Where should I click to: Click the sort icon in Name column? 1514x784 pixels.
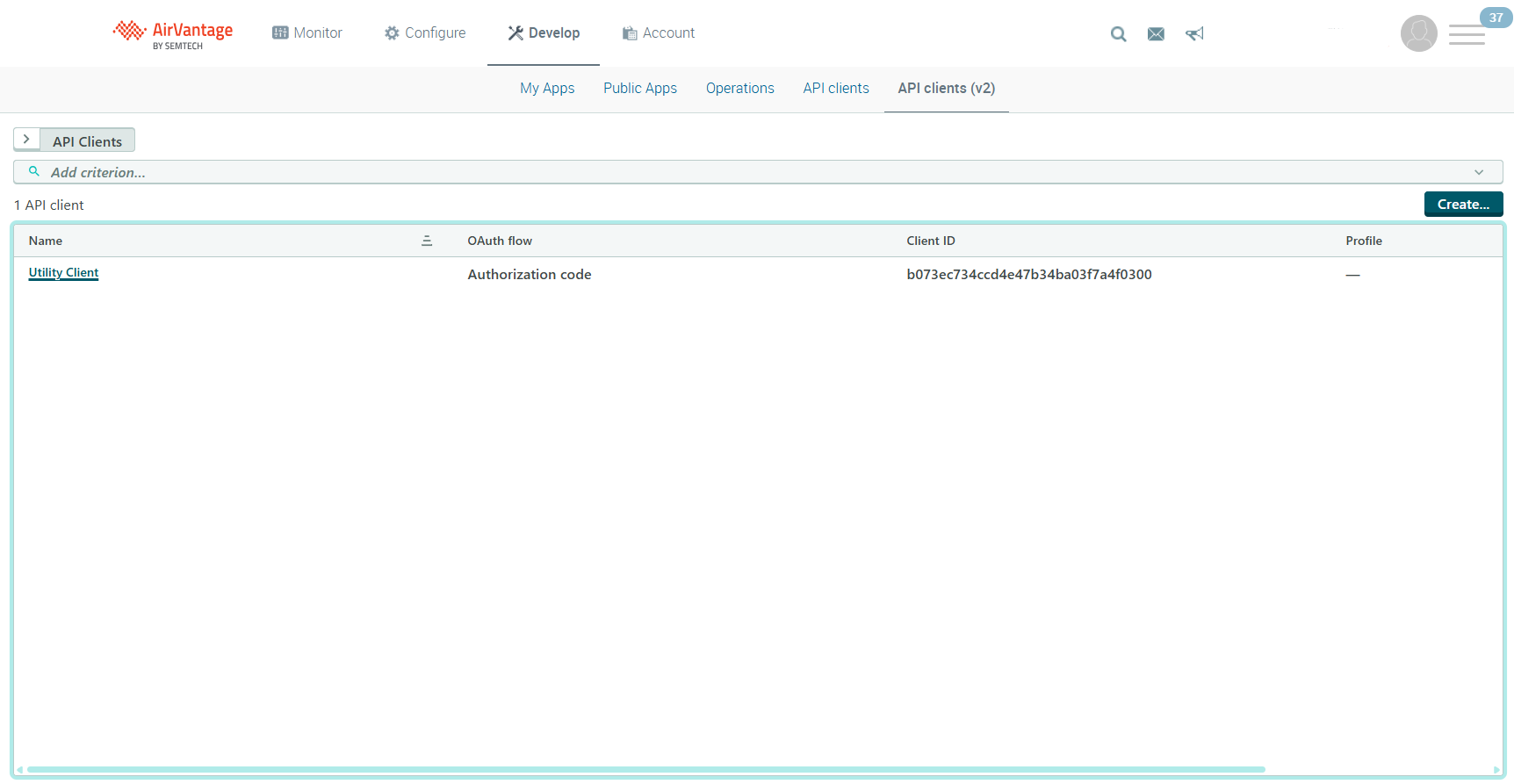pyautogui.click(x=427, y=241)
